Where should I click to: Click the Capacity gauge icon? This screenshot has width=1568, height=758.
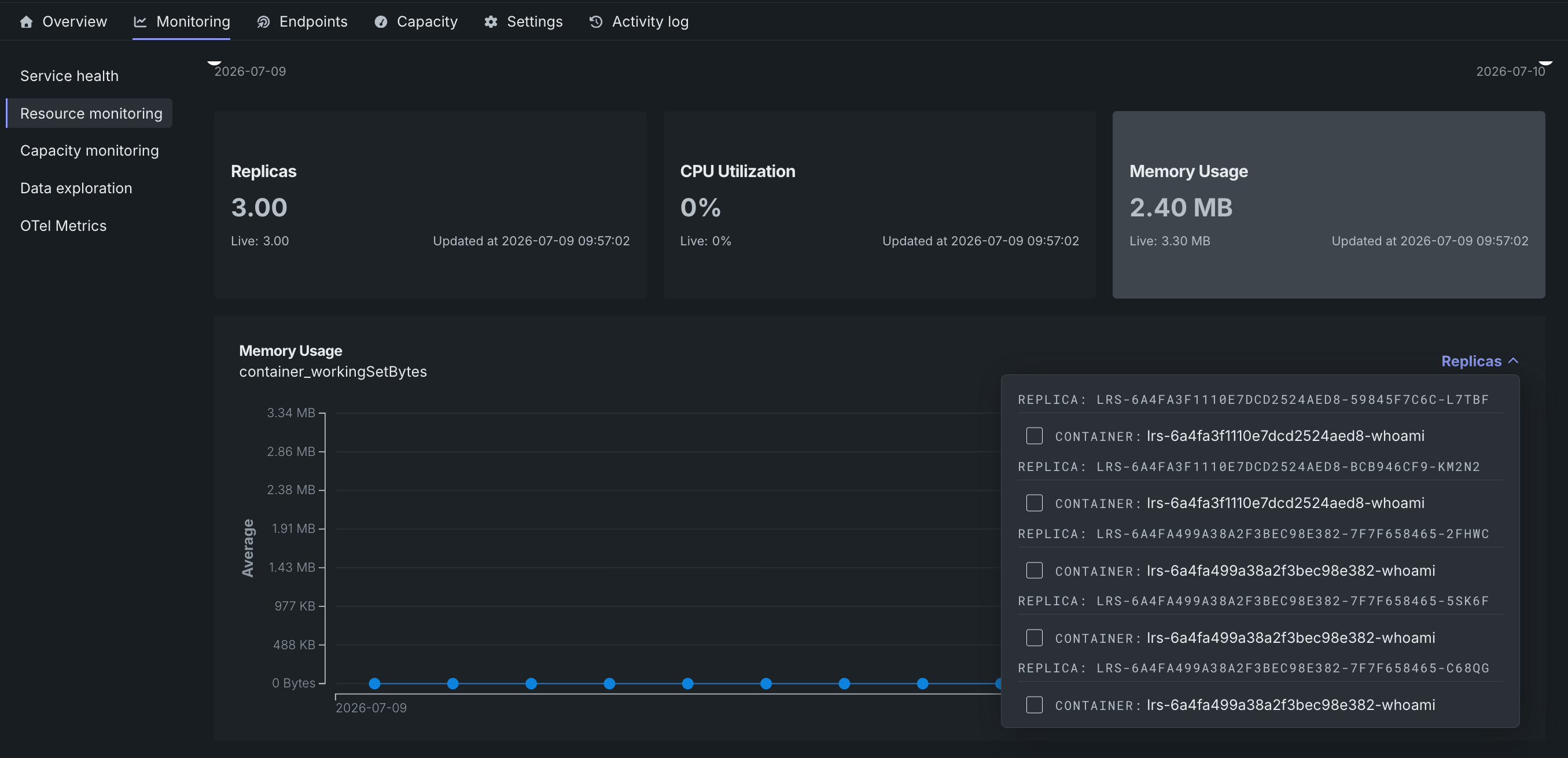pyautogui.click(x=381, y=22)
